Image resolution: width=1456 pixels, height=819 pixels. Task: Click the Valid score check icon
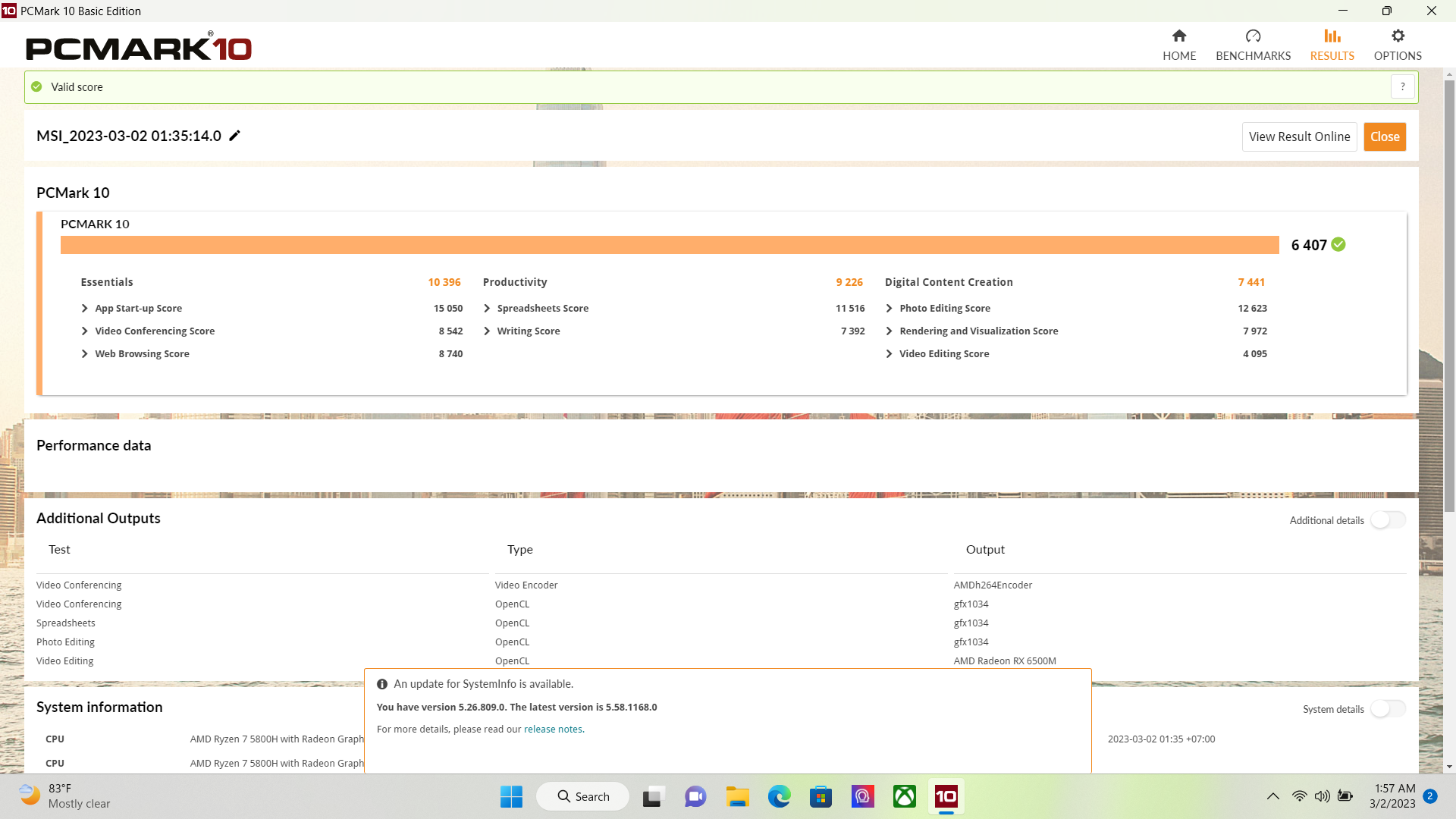tap(36, 86)
